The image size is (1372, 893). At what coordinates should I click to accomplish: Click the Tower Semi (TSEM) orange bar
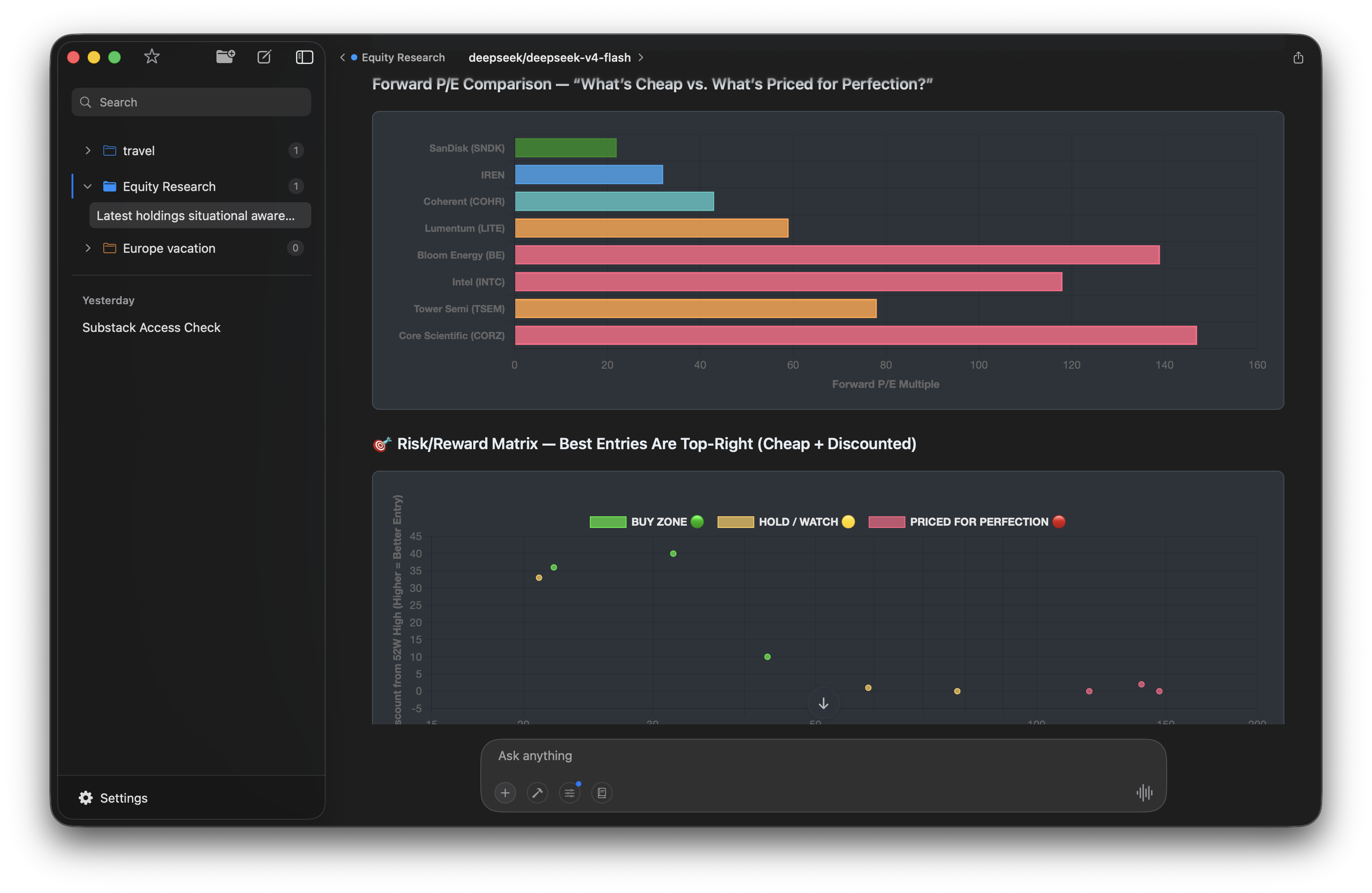coord(696,309)
